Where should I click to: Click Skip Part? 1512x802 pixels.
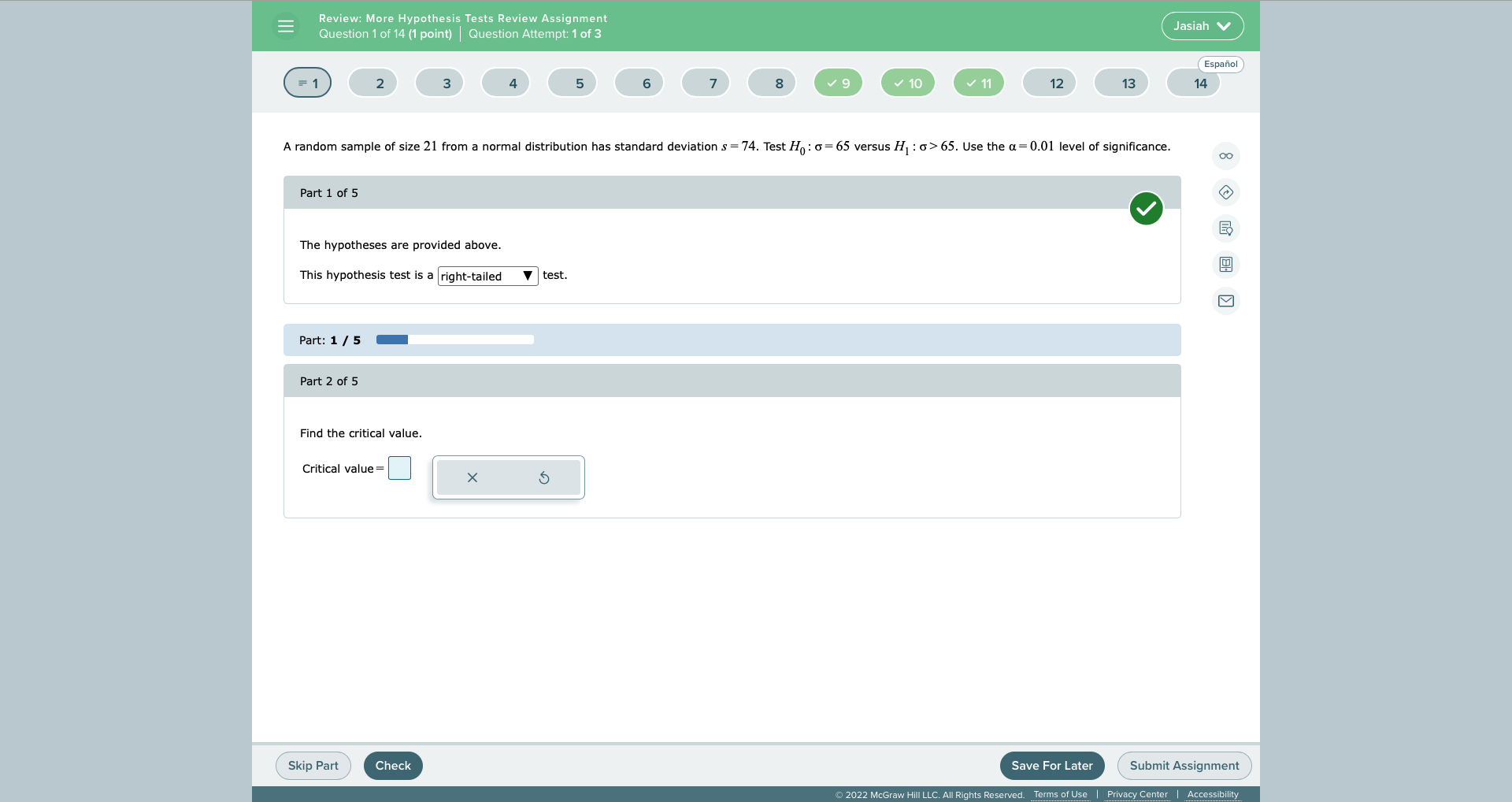click(313, 765)
